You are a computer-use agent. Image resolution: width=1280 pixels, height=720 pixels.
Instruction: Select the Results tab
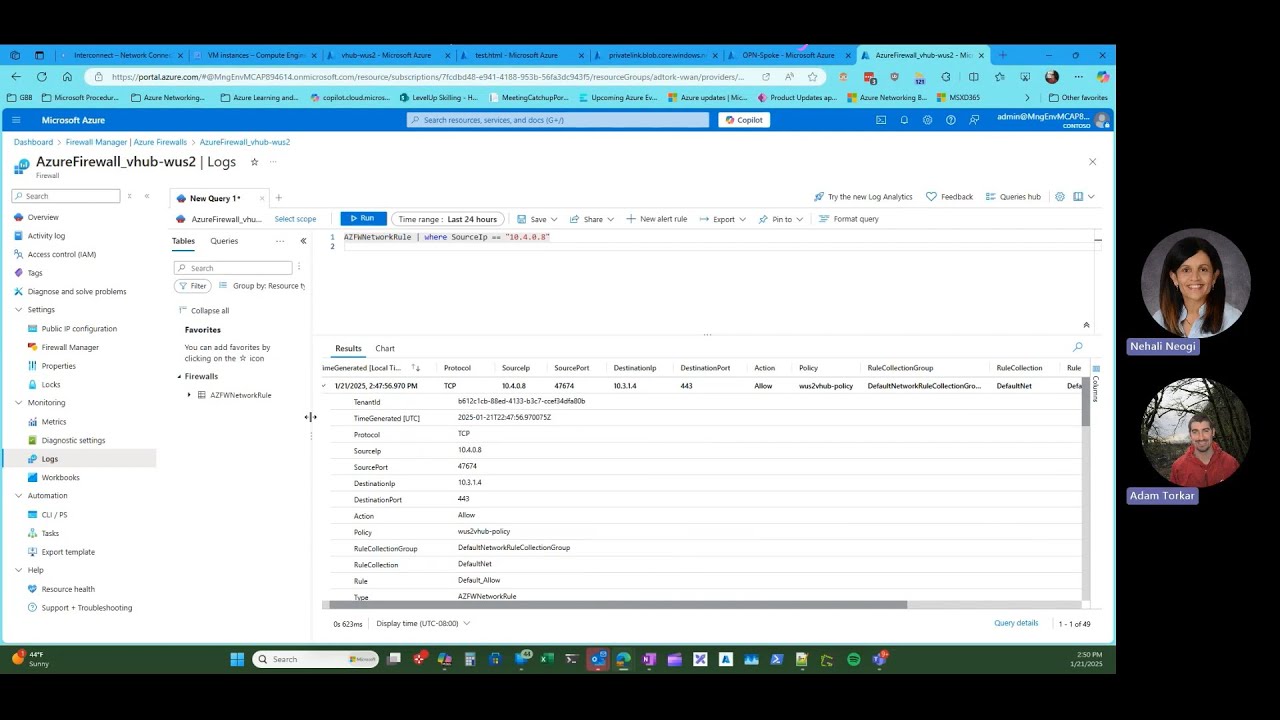coord(348,349)
